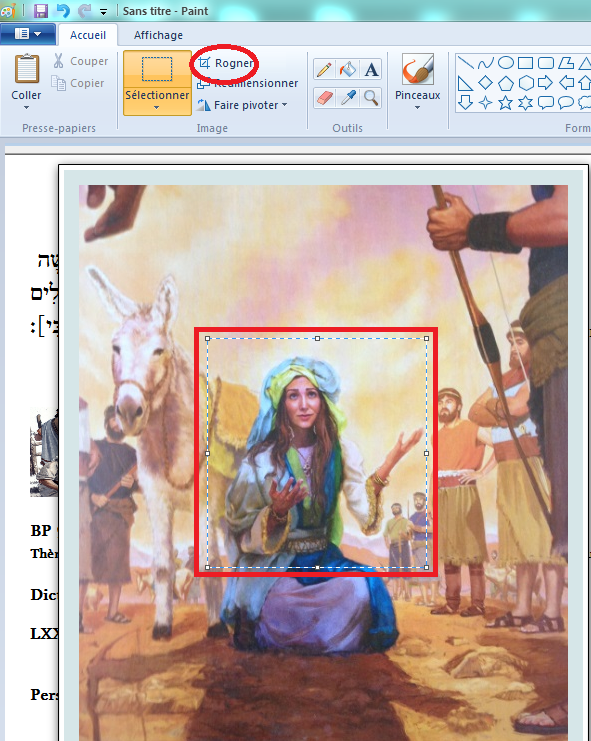591x741 pixels.
Task: Click the Sélectionner rectangle tool
Action: [157, 69]
